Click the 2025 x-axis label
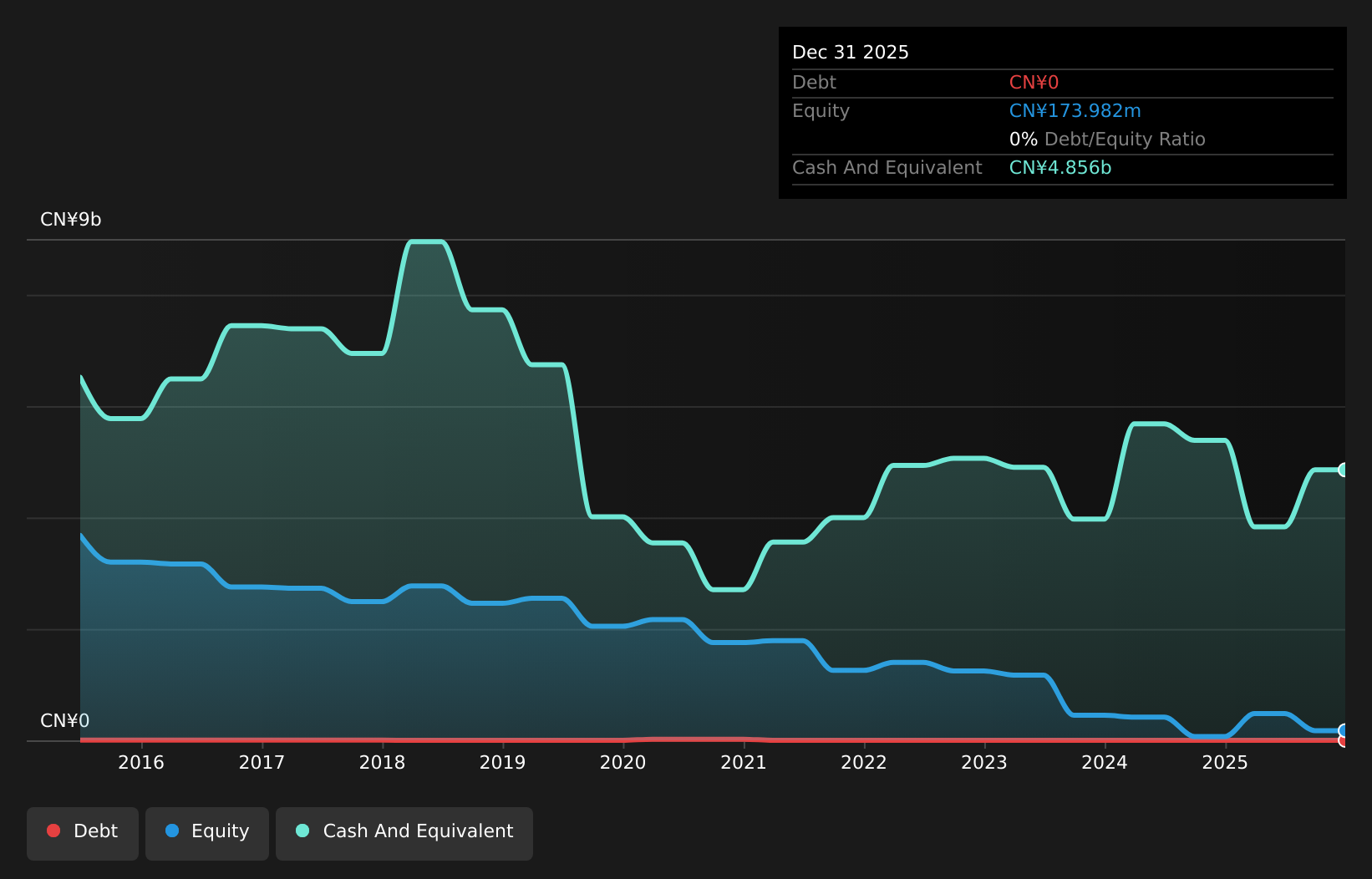Viewport: 1372px width, 879px height. 1225,762
